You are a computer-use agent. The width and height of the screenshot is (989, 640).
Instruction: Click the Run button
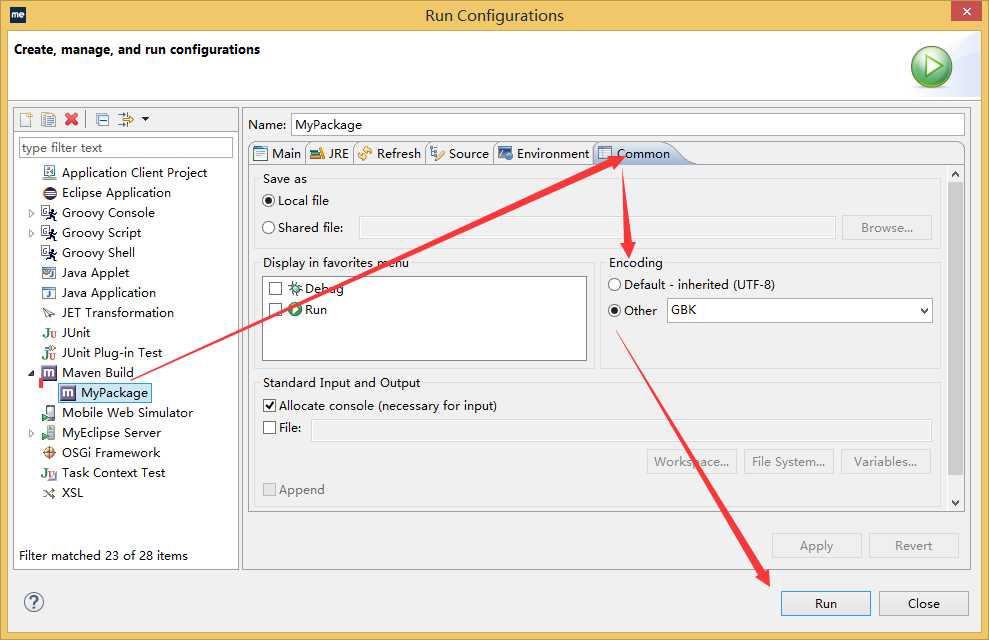(826, 603)
